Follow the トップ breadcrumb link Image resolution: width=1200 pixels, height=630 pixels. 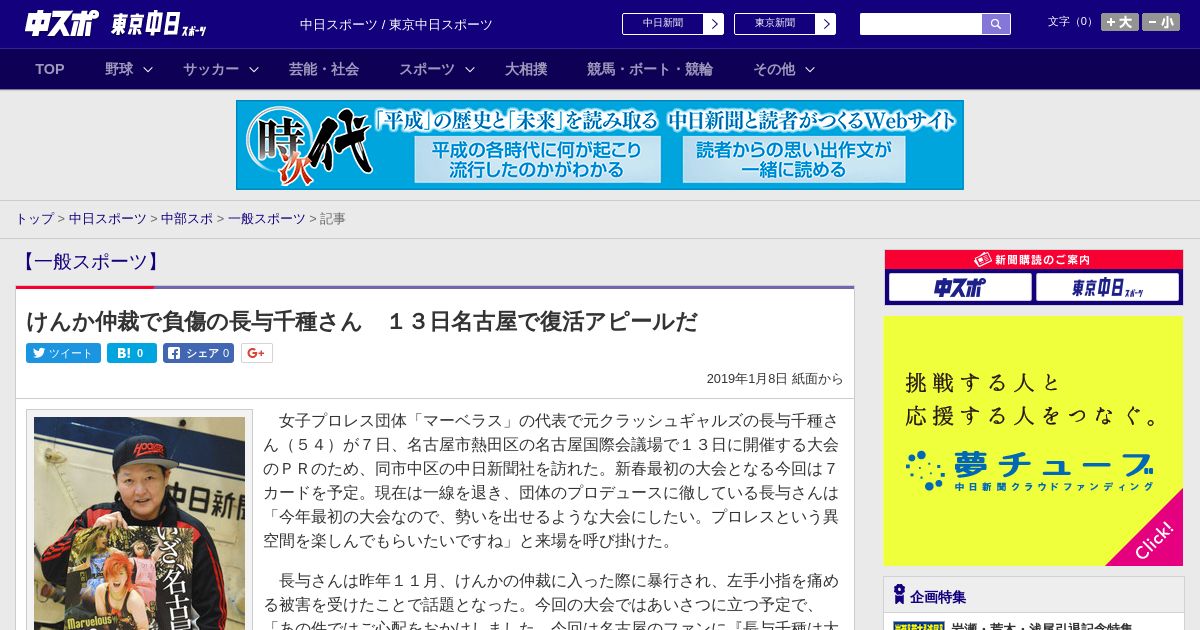[34, 218]
